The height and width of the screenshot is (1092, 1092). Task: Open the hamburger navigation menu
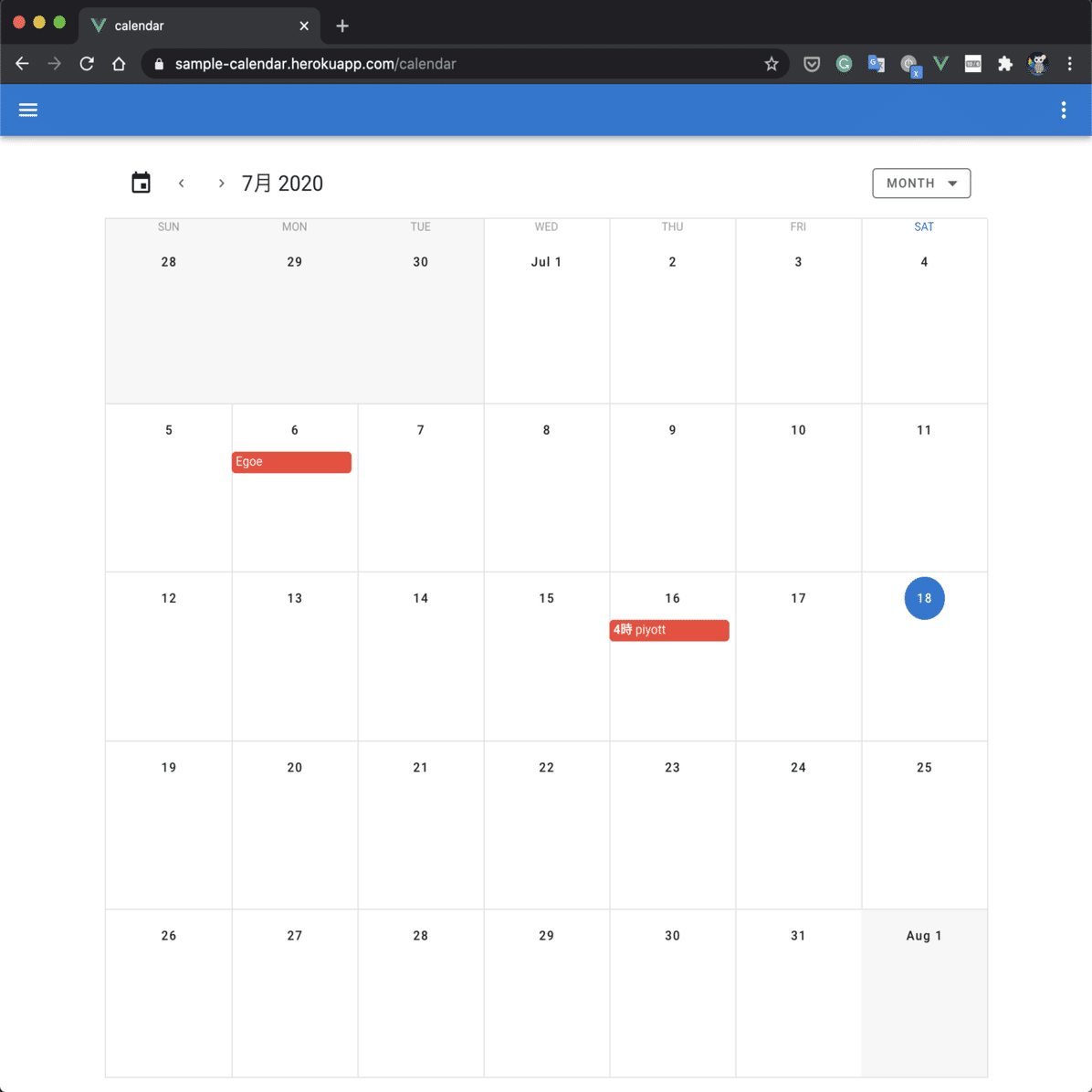pyautogui.click(x=28, y=110)
